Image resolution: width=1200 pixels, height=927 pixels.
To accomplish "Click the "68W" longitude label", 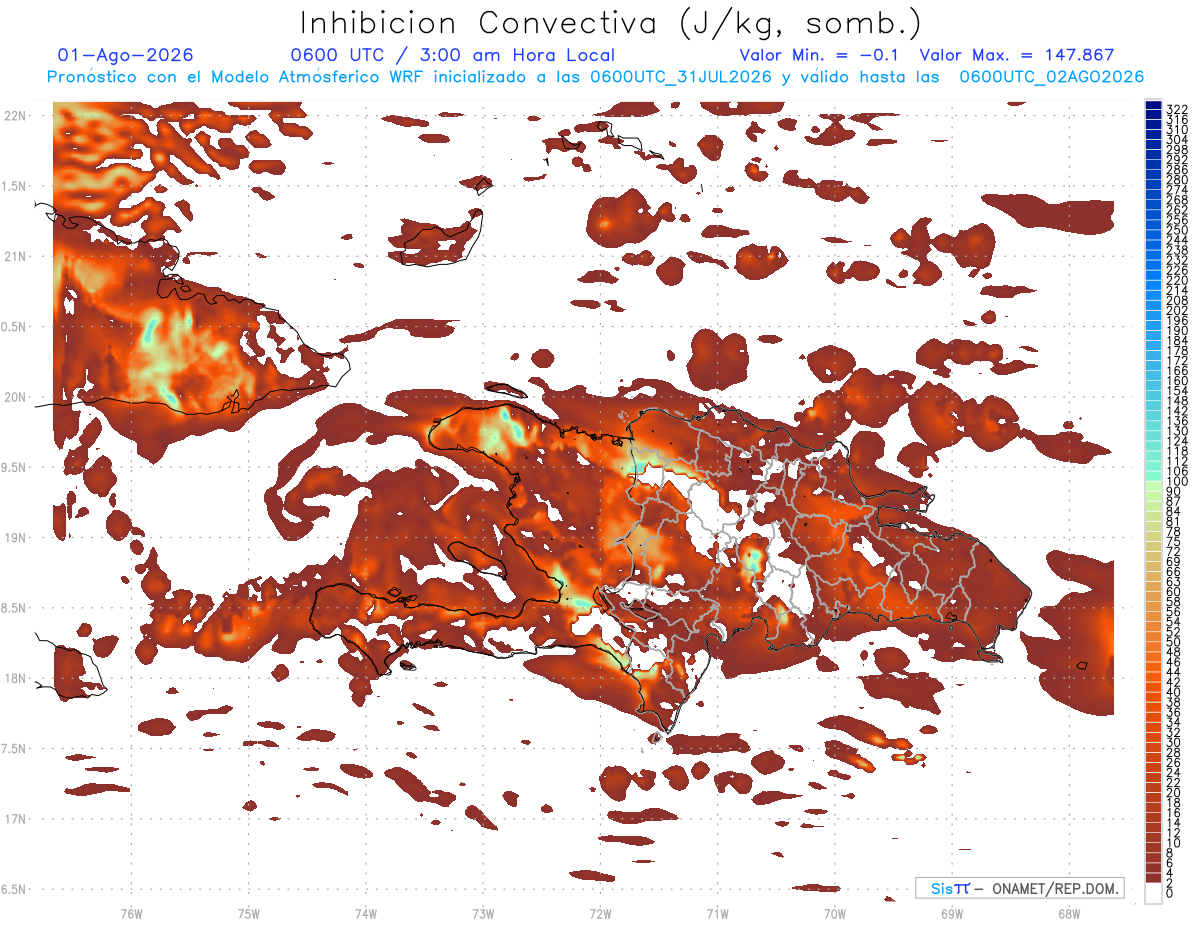I will 1068,913.
